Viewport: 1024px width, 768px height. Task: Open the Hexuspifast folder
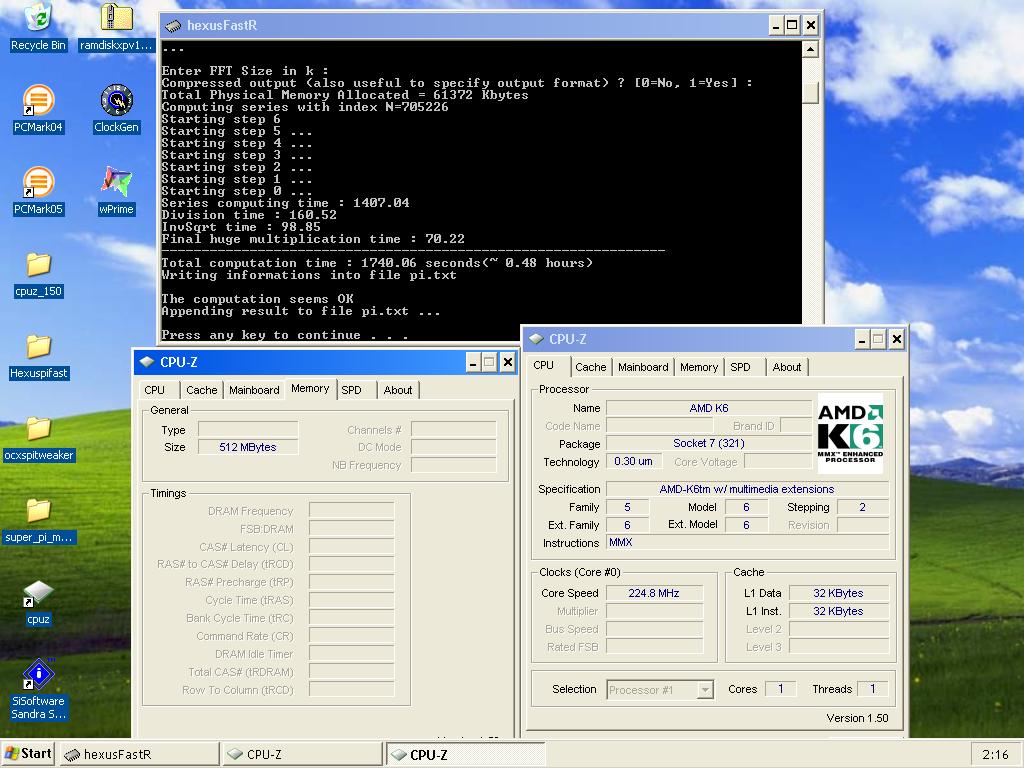39,346
